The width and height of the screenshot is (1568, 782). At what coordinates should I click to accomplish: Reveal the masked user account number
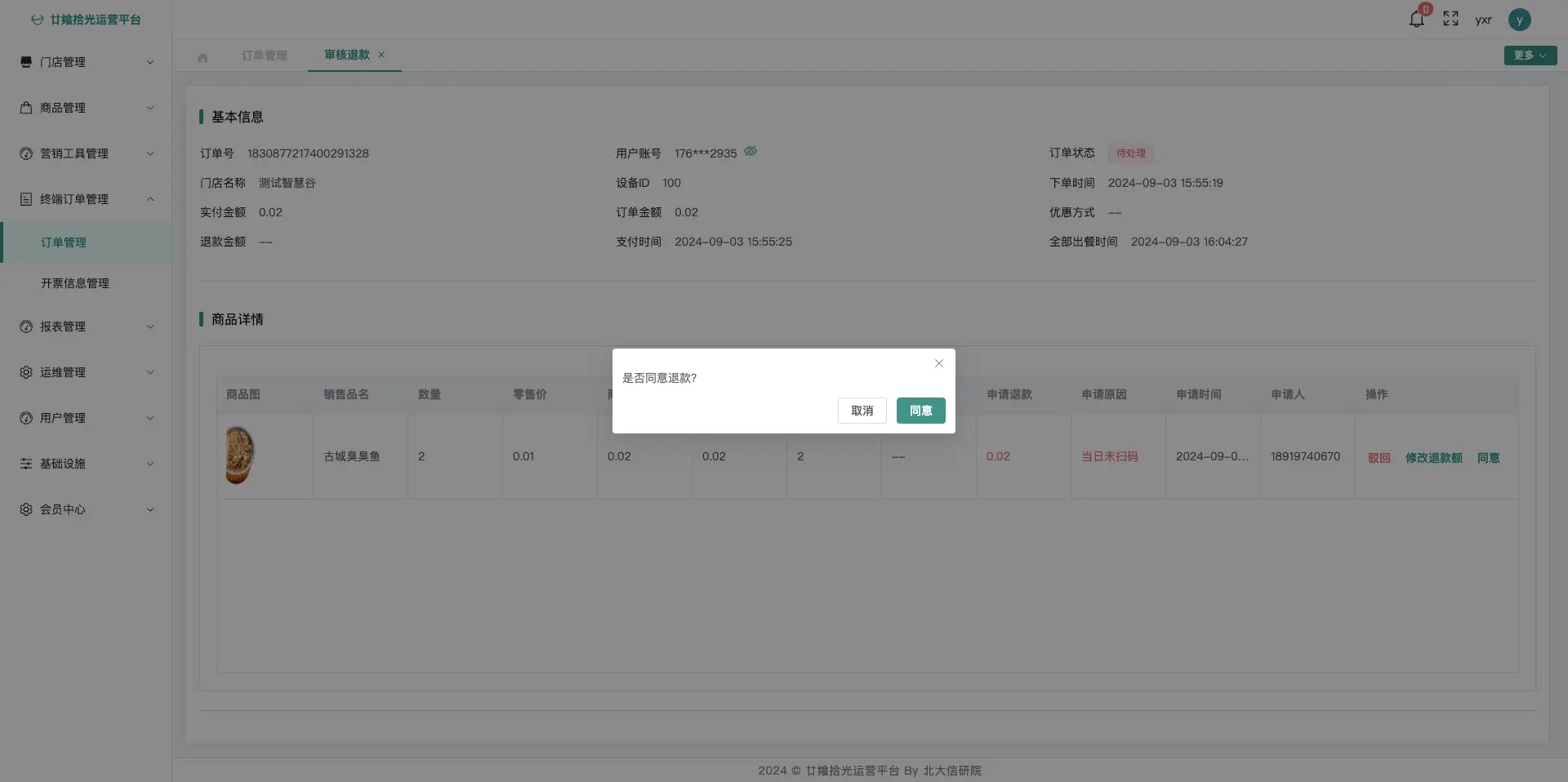[x=751, y=151]
